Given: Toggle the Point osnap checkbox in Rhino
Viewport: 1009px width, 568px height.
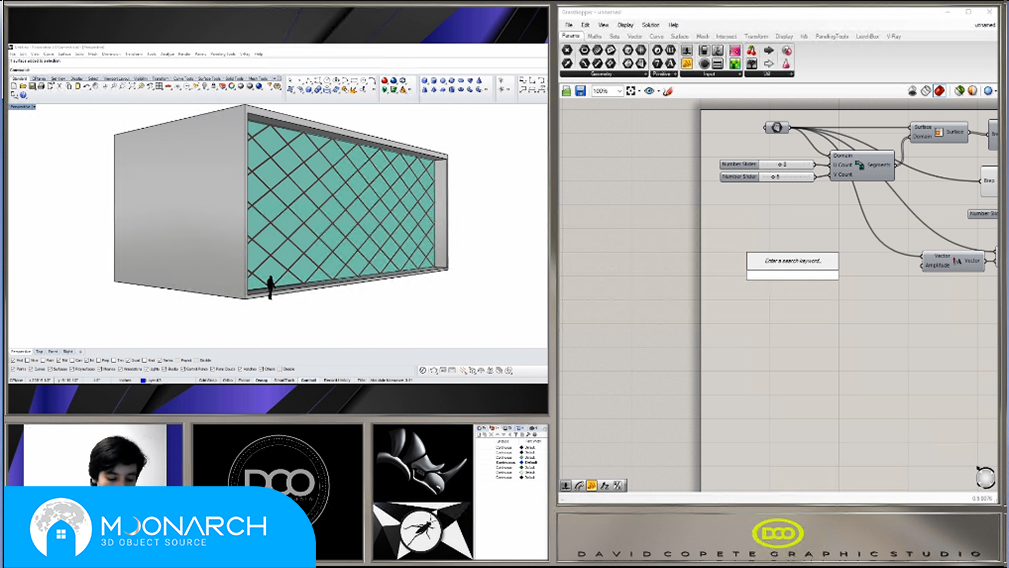Looking at the screenshot, I should tap(43, 360).
